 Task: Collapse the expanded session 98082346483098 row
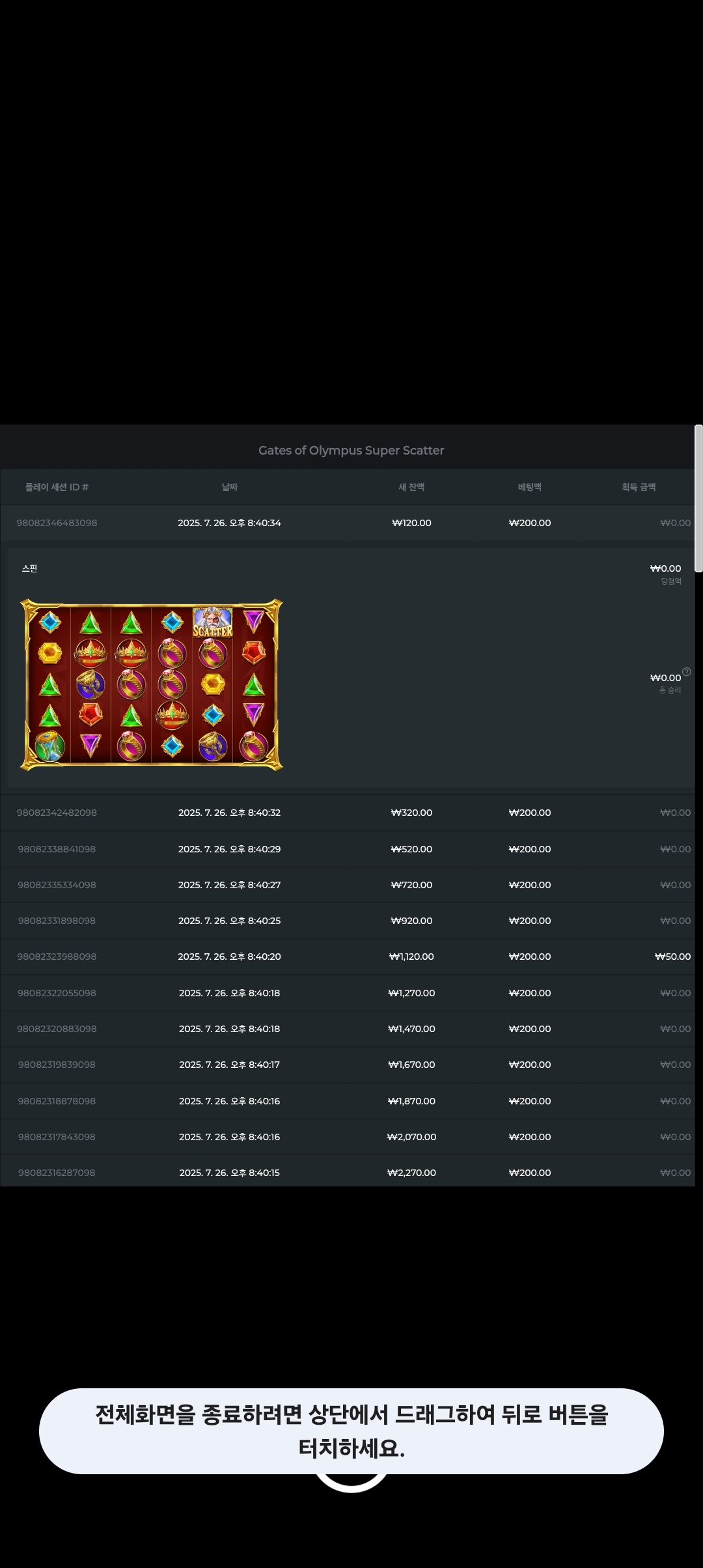348,523
